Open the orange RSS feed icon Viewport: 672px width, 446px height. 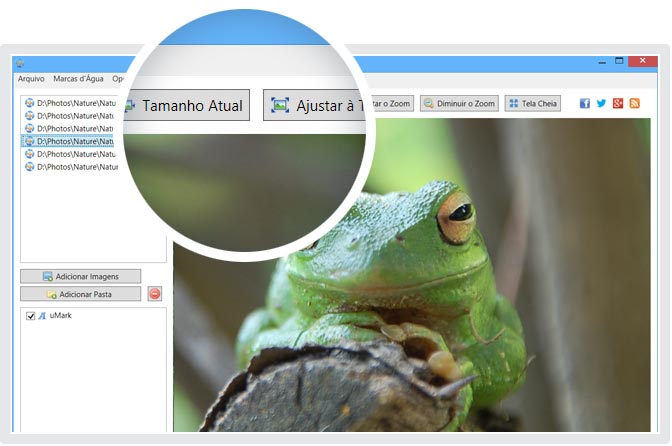click(634, 103)
